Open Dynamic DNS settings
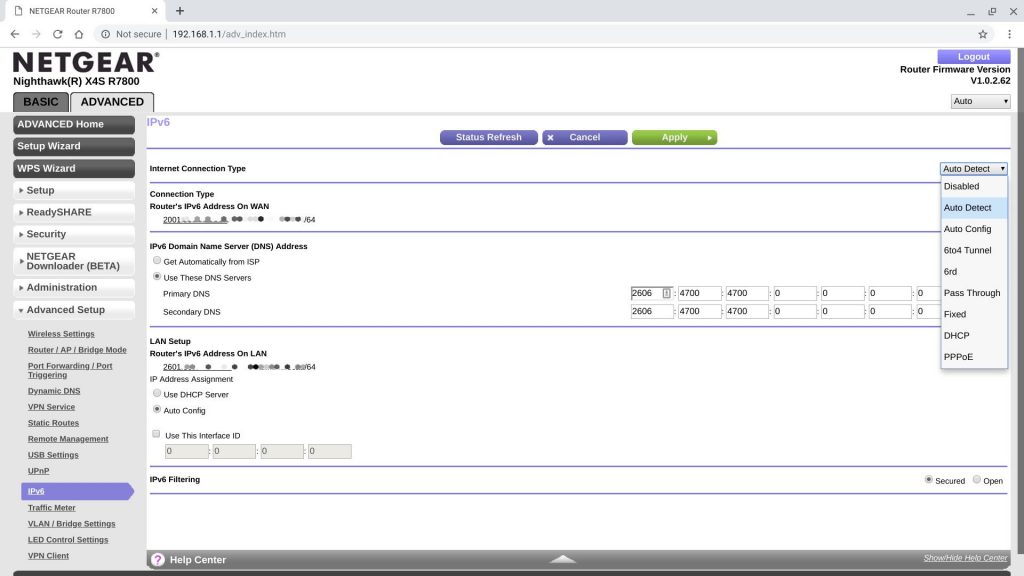The image size is (1024, 576). coord(54,391)
